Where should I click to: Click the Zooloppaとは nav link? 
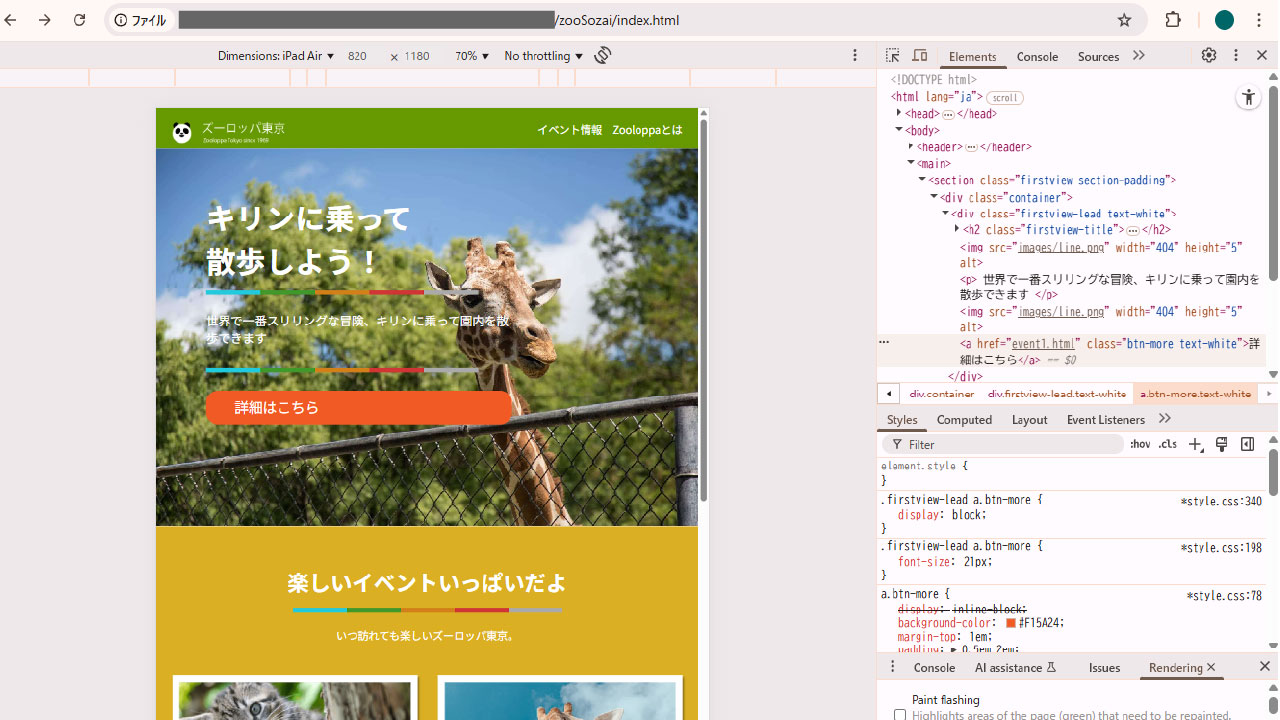(x=647, y=130)
